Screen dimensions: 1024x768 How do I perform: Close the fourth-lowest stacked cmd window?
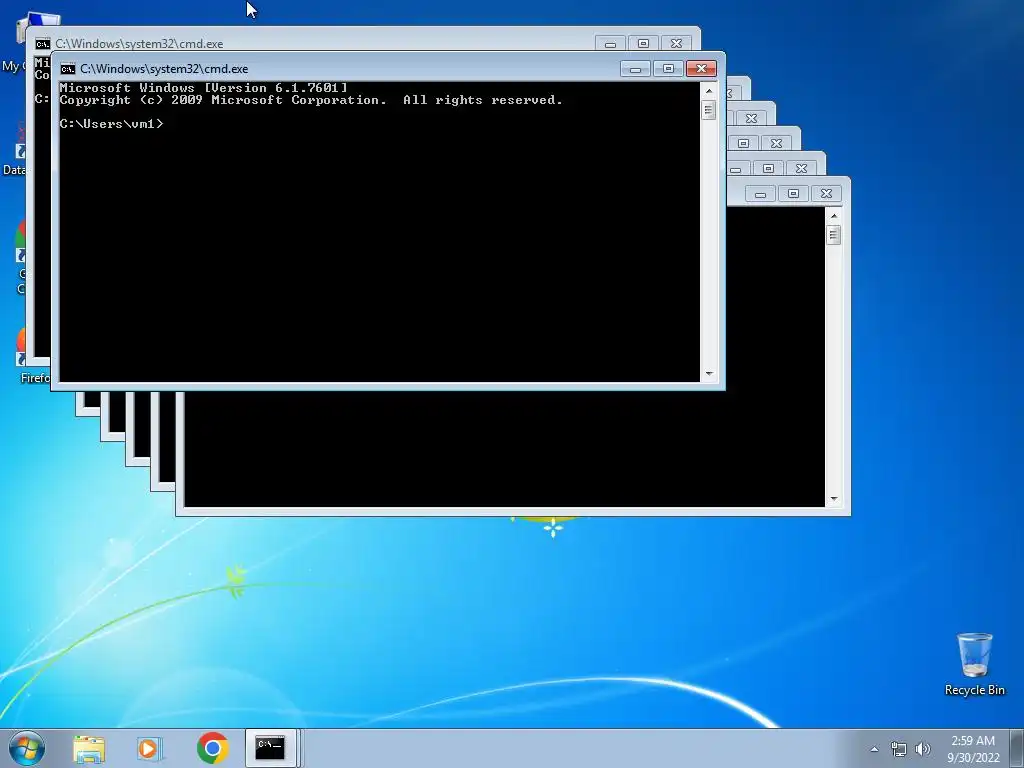752,119
